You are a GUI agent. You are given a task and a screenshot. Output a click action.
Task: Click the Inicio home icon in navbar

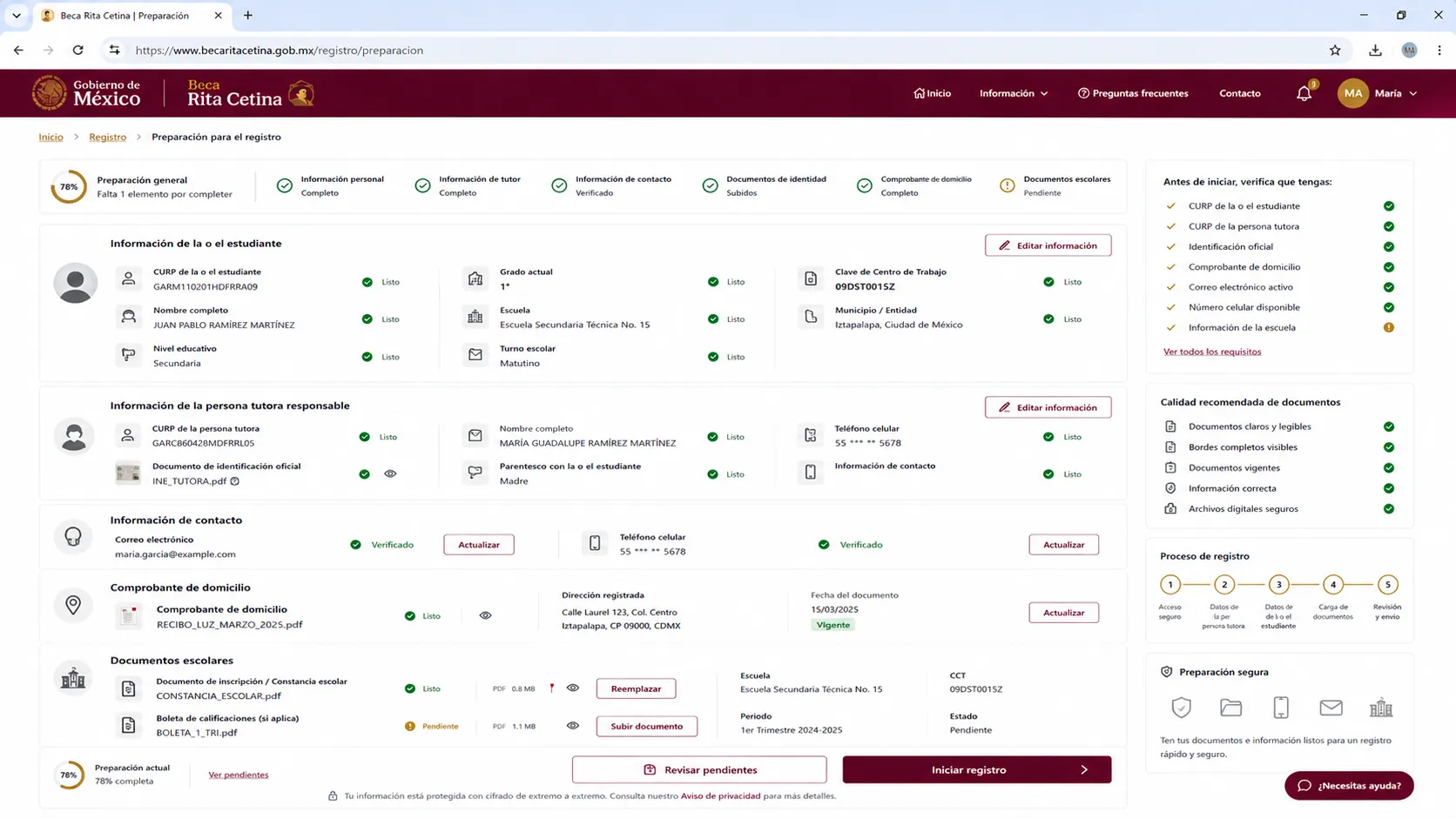pyautogui.click(x=919, y=93)
